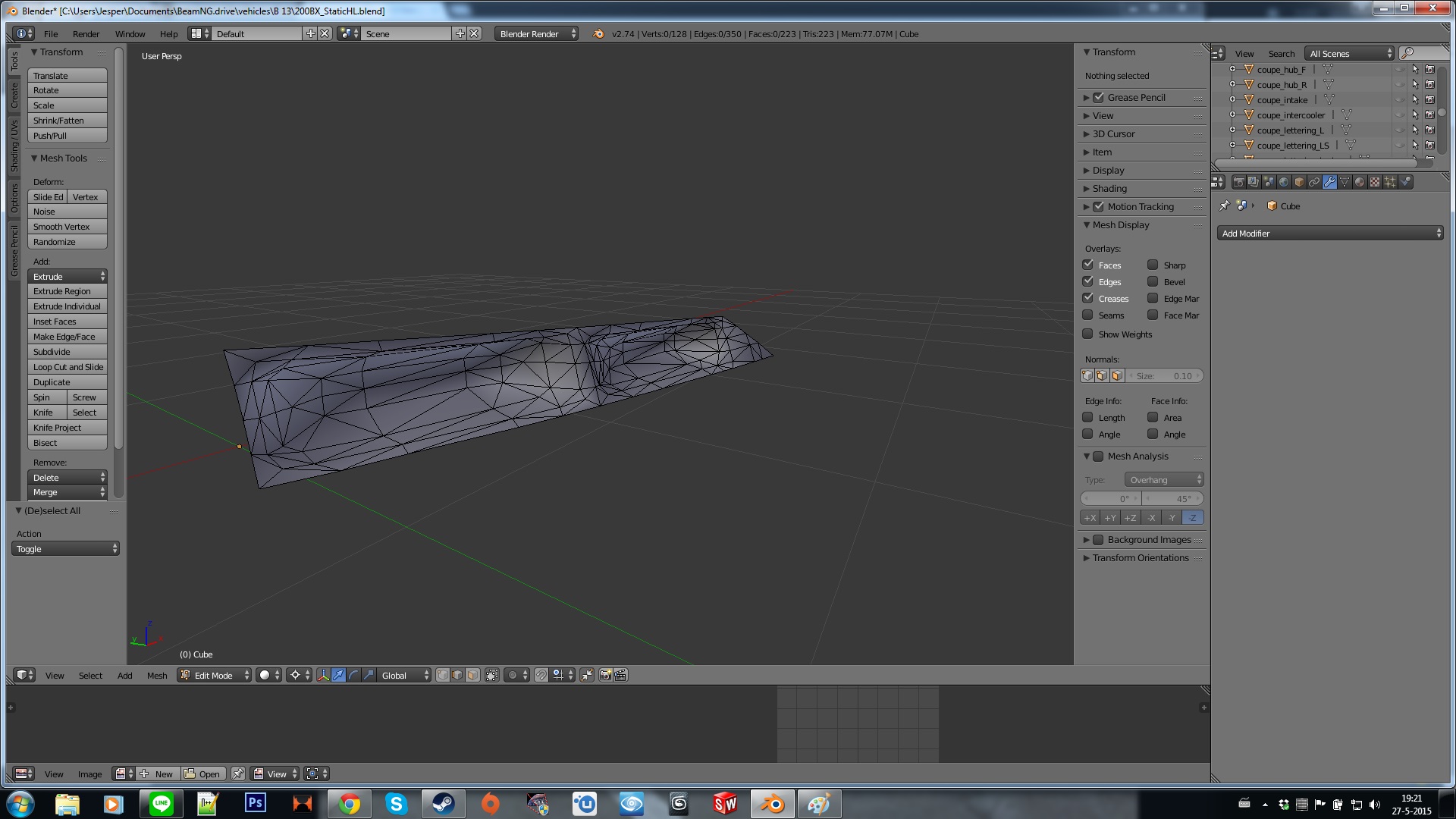Viewport: 1456px width, 819px height.
Task: Open the Add Modifier dropdown
Action: 1330,234
